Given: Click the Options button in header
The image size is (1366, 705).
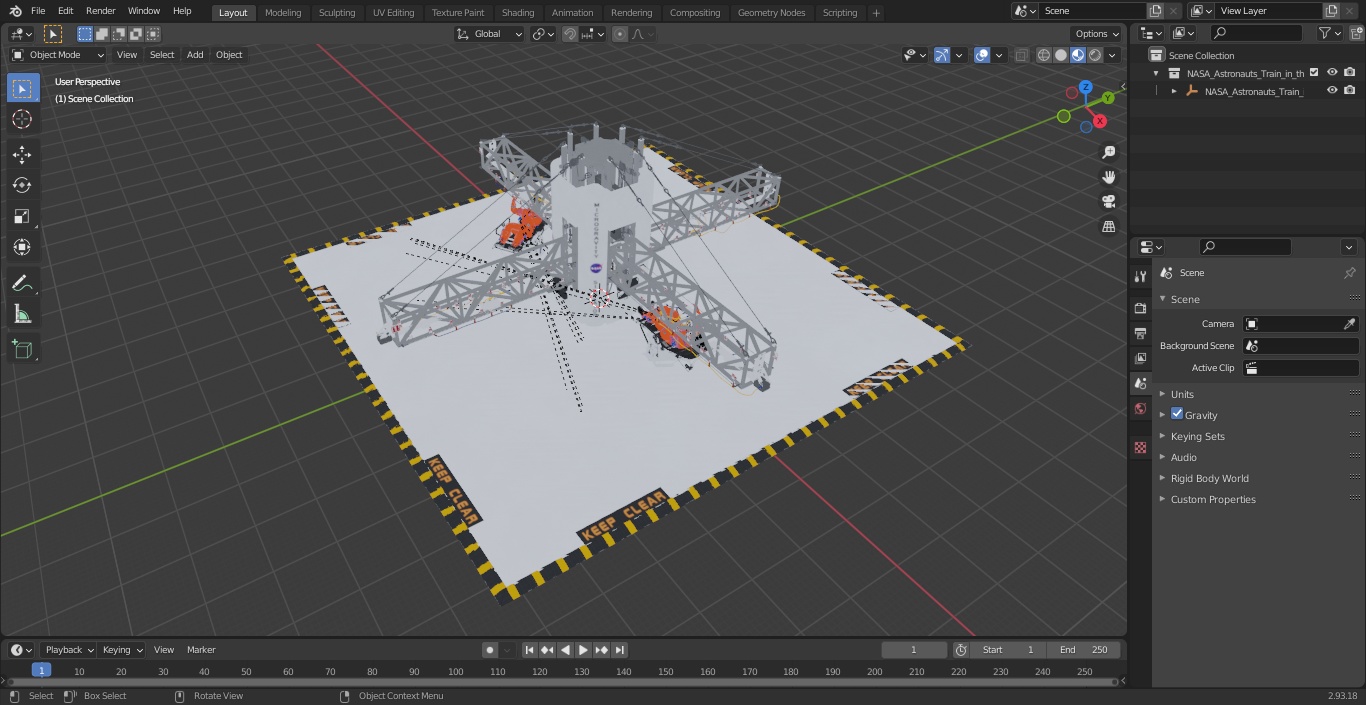Looking at the screenshot, I should [1096, 34].
